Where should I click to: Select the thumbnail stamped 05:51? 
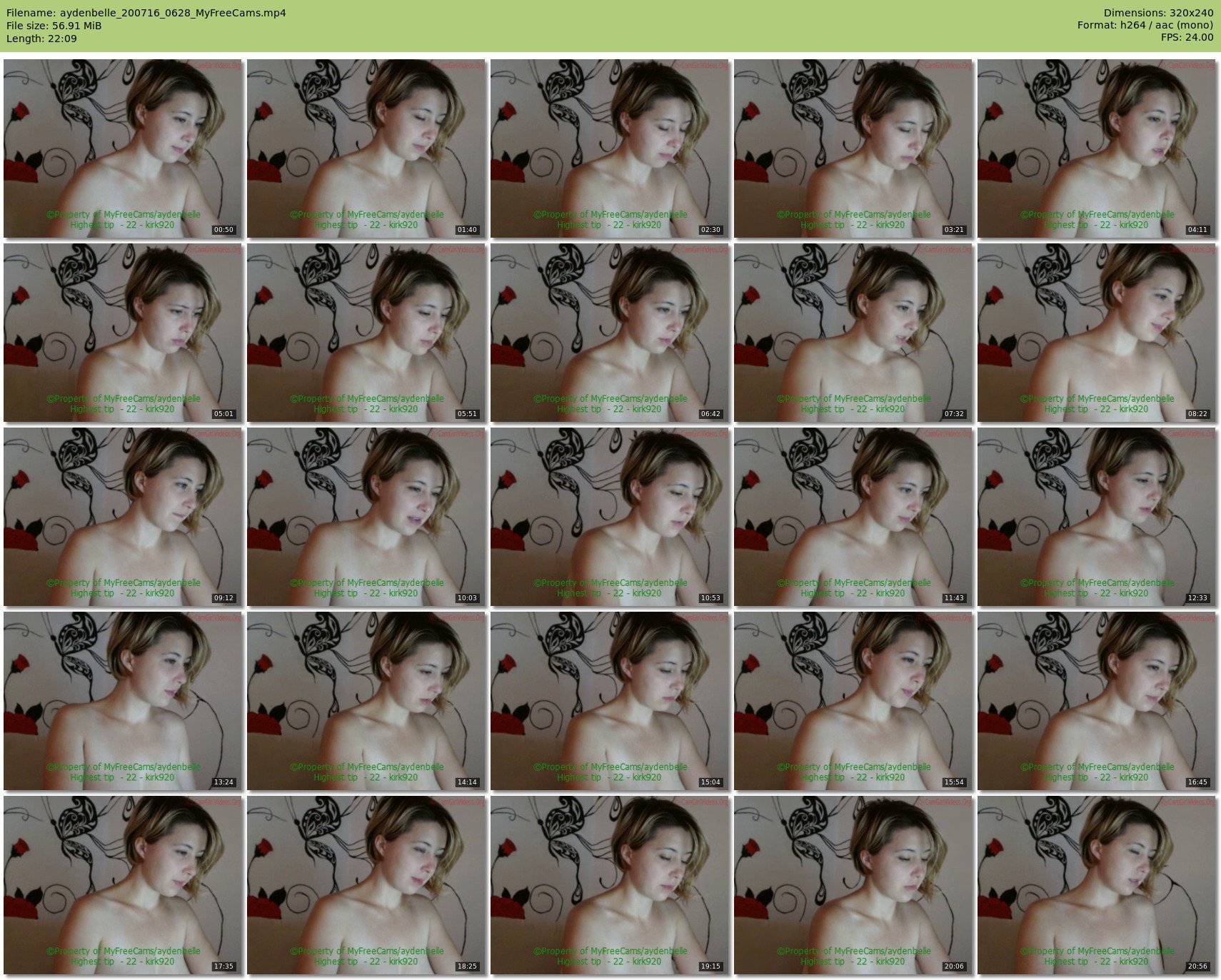pos(366,333)
